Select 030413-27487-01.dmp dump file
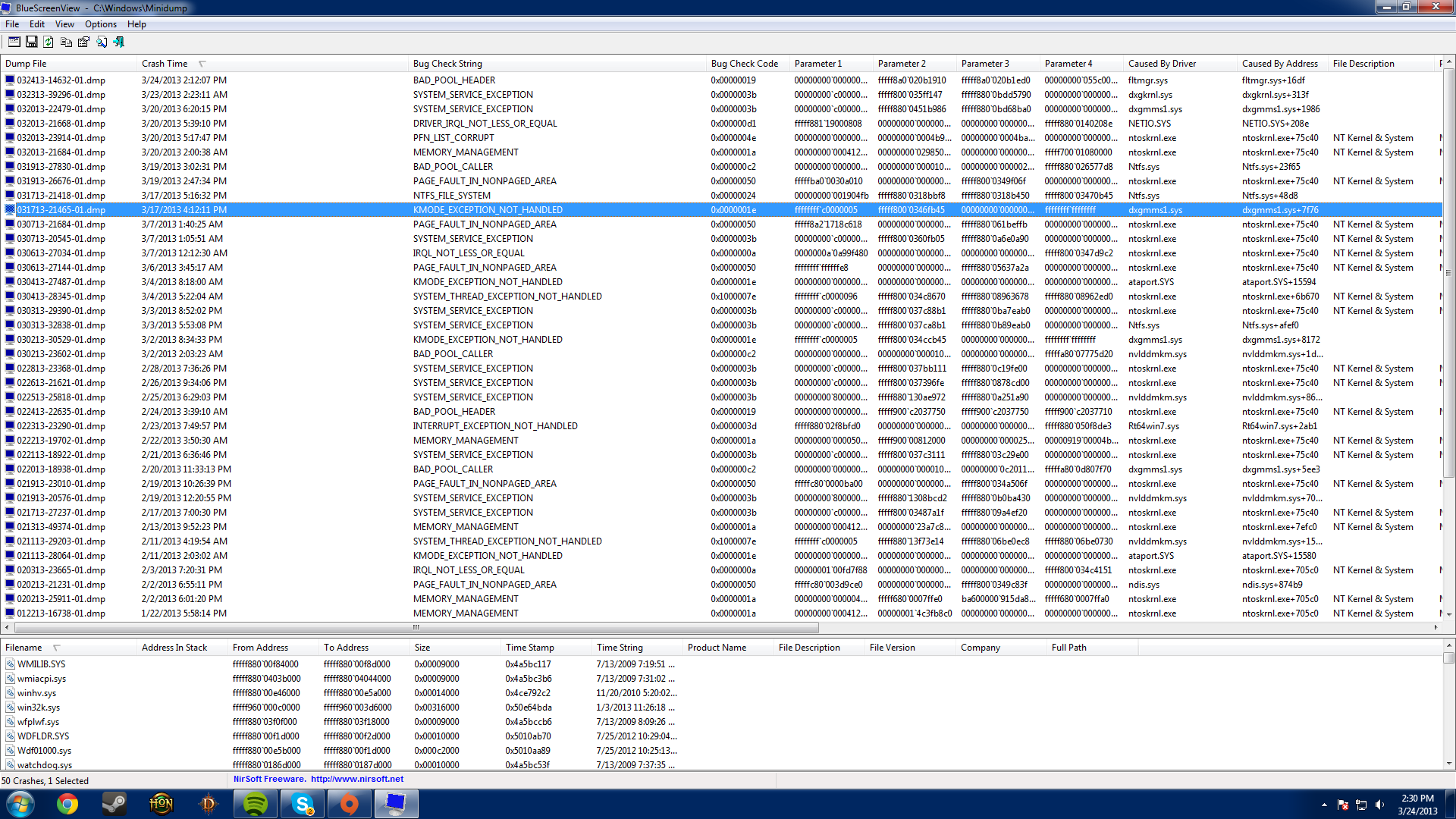The image size is (1456, 819). click(x=61, y=282)
